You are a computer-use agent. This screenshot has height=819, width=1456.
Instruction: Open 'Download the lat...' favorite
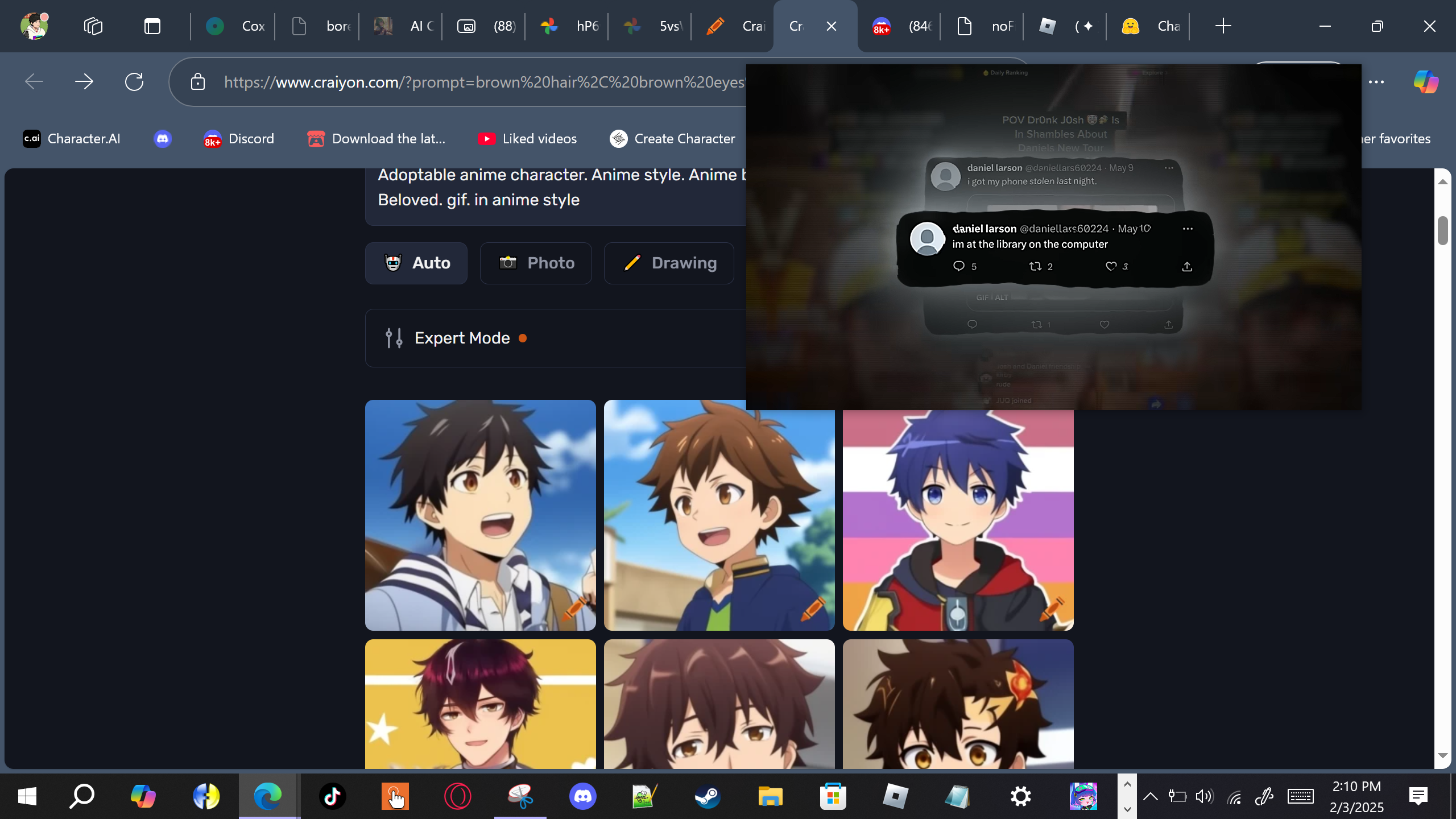coord(376,139)
